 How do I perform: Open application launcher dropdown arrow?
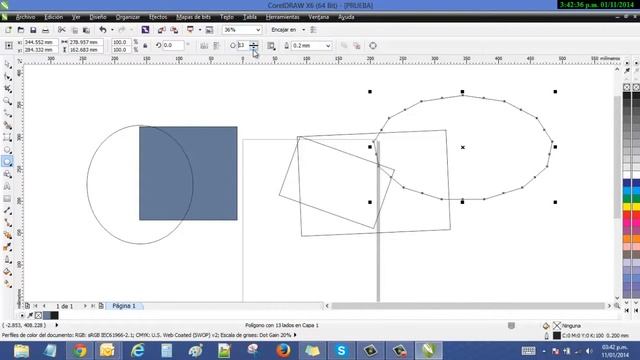pos(200,30)
